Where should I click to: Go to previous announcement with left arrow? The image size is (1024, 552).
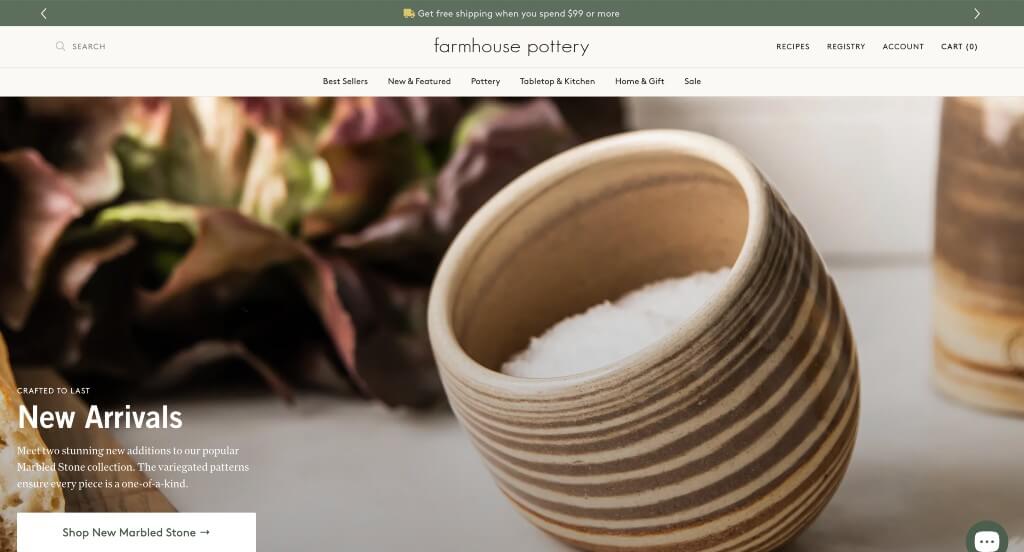[44, 13]
